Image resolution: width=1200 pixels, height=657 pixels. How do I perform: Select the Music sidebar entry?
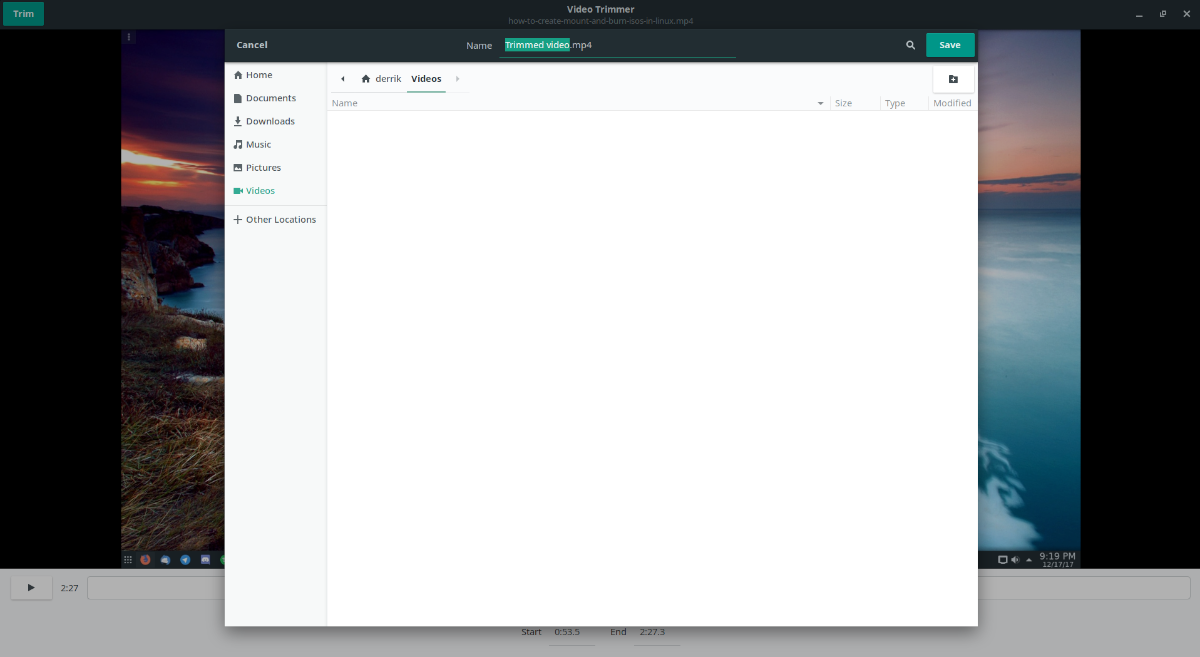[257, 143]
